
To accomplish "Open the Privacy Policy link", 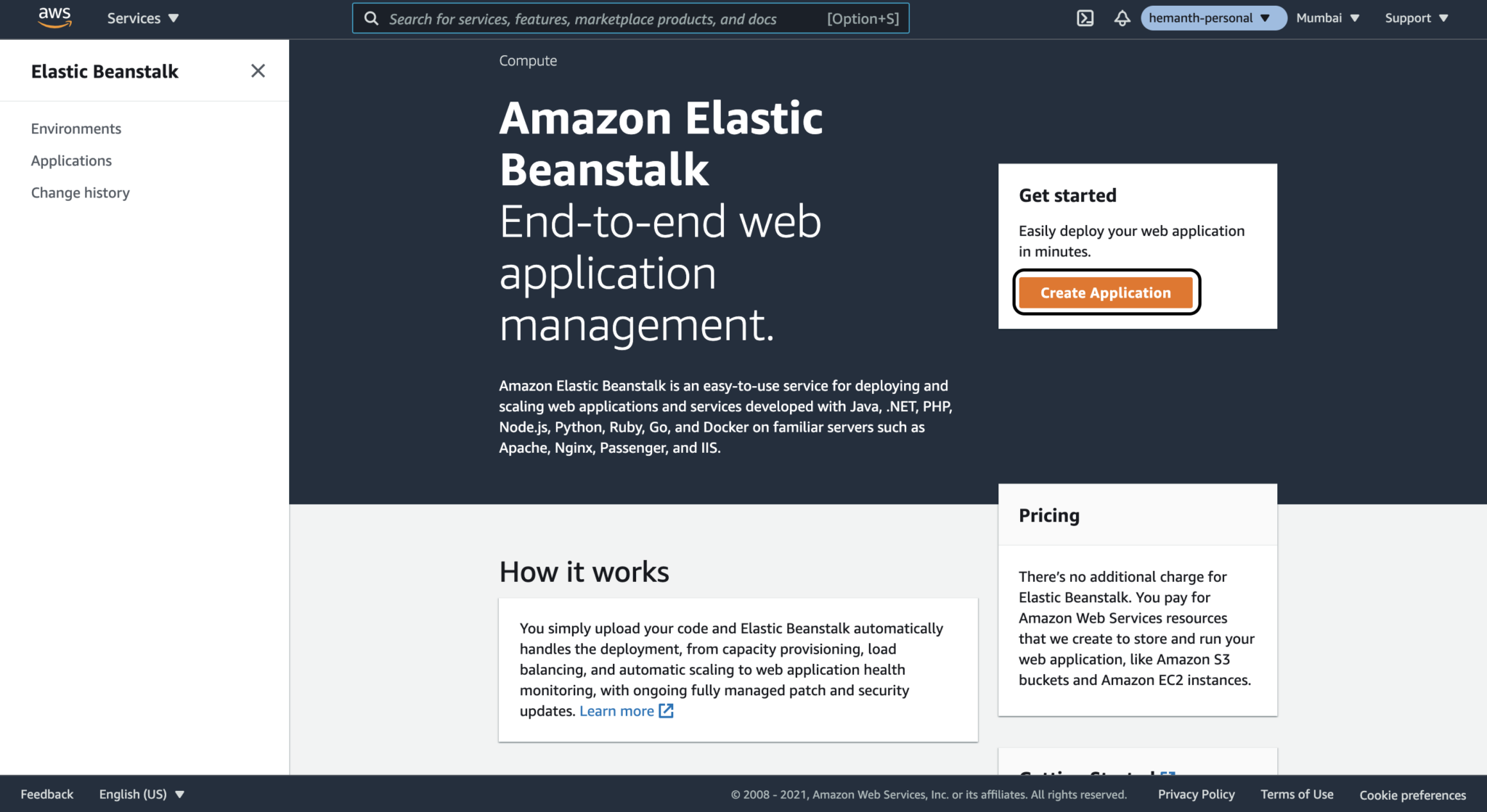I will point(1196,794).
